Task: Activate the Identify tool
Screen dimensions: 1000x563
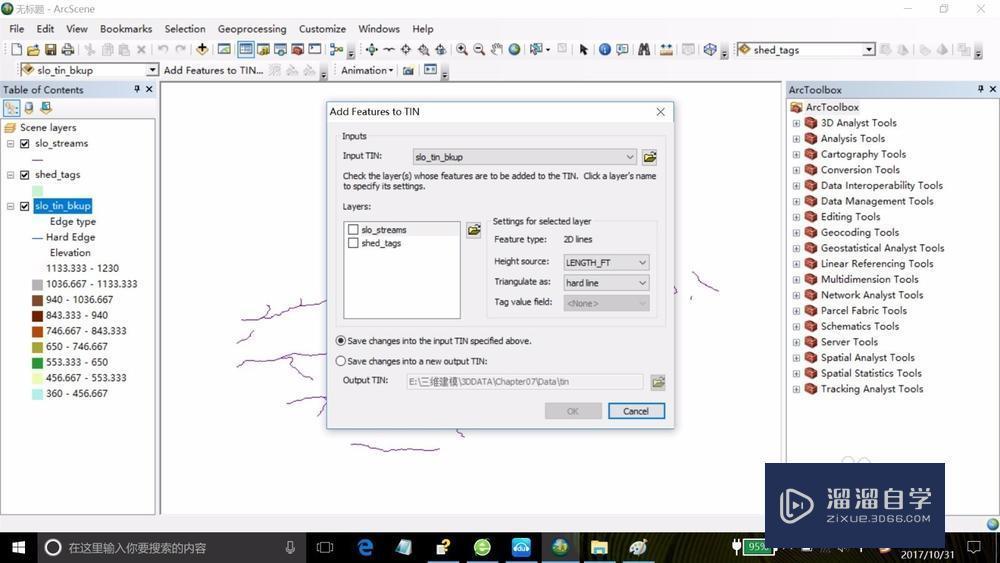Action: pyautogui.click(x=605, y=49)
